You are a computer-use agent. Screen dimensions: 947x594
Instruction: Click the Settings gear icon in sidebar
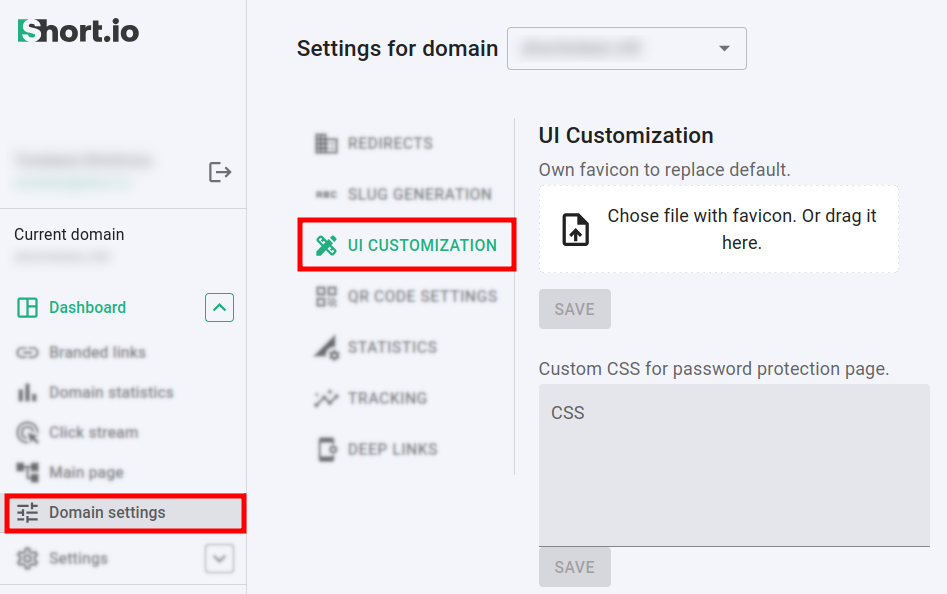point(27,558)
